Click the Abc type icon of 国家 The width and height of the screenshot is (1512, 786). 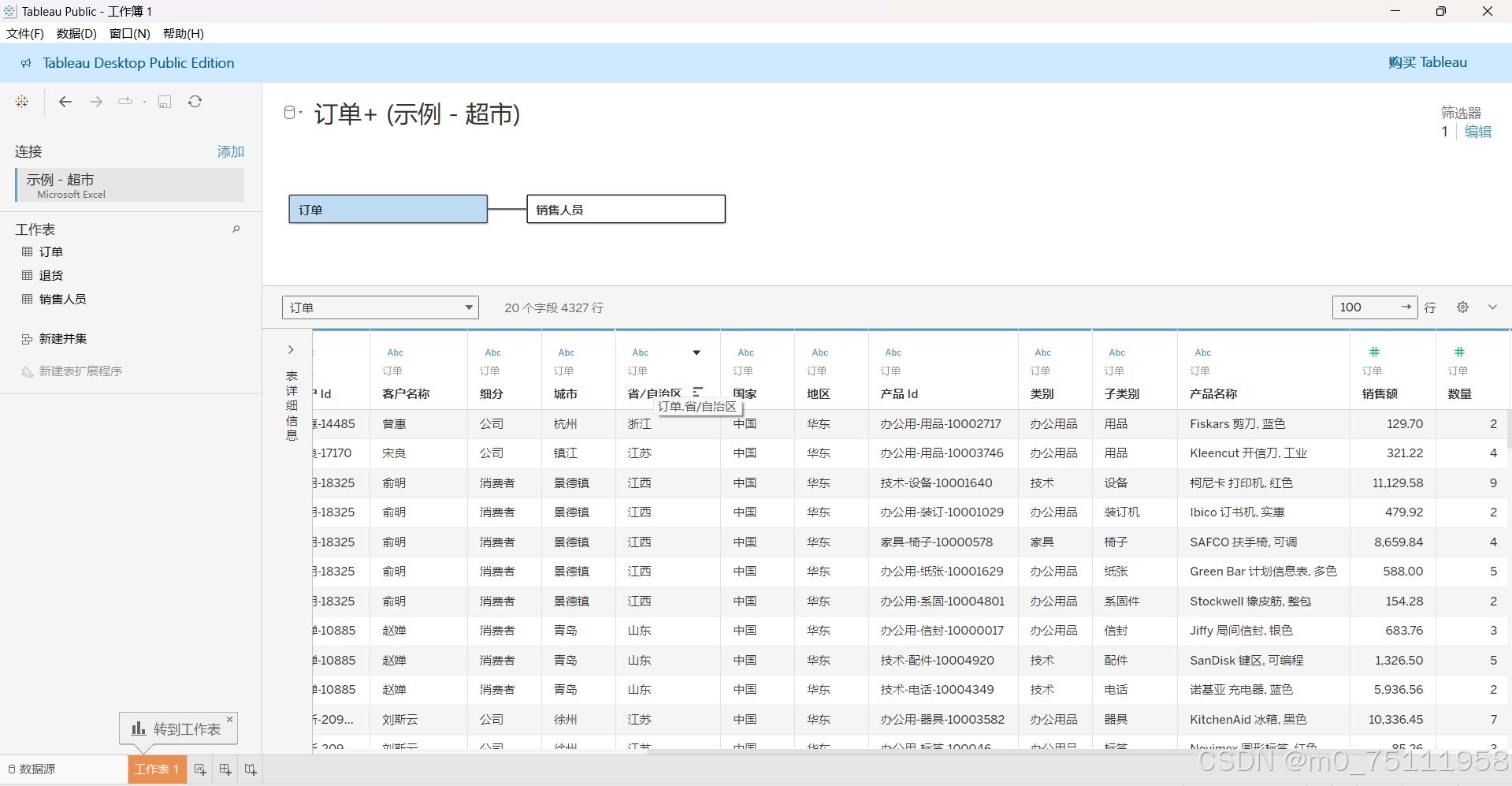(745, 352)
